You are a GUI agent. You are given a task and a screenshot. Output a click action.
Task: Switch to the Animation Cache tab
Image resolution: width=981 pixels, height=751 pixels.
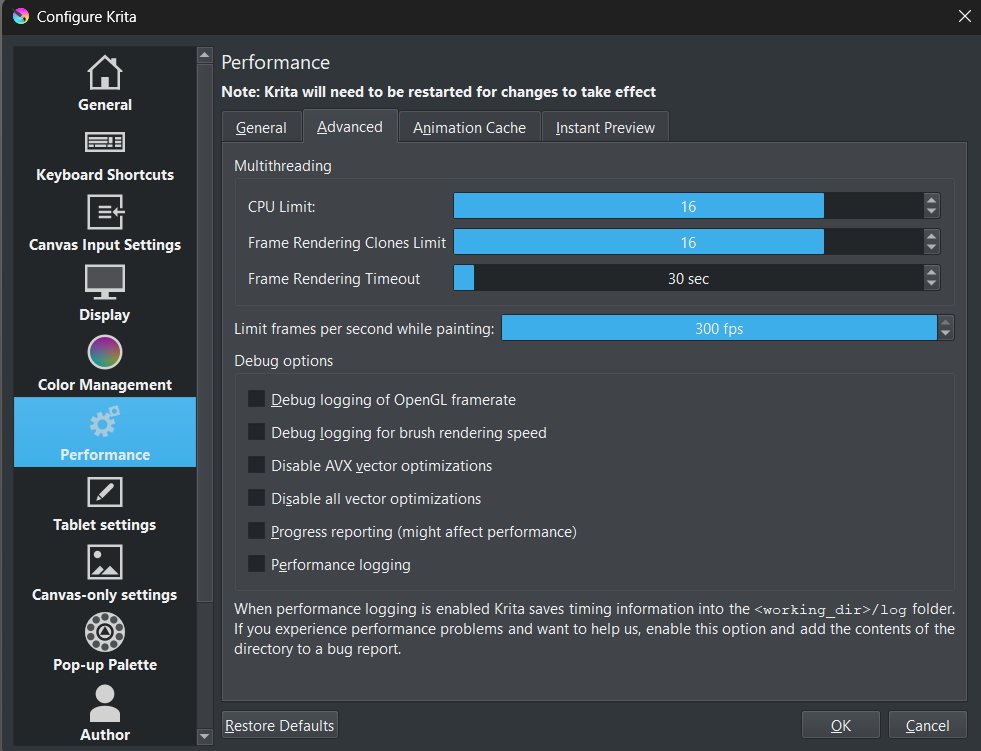(x=469, y=128)
